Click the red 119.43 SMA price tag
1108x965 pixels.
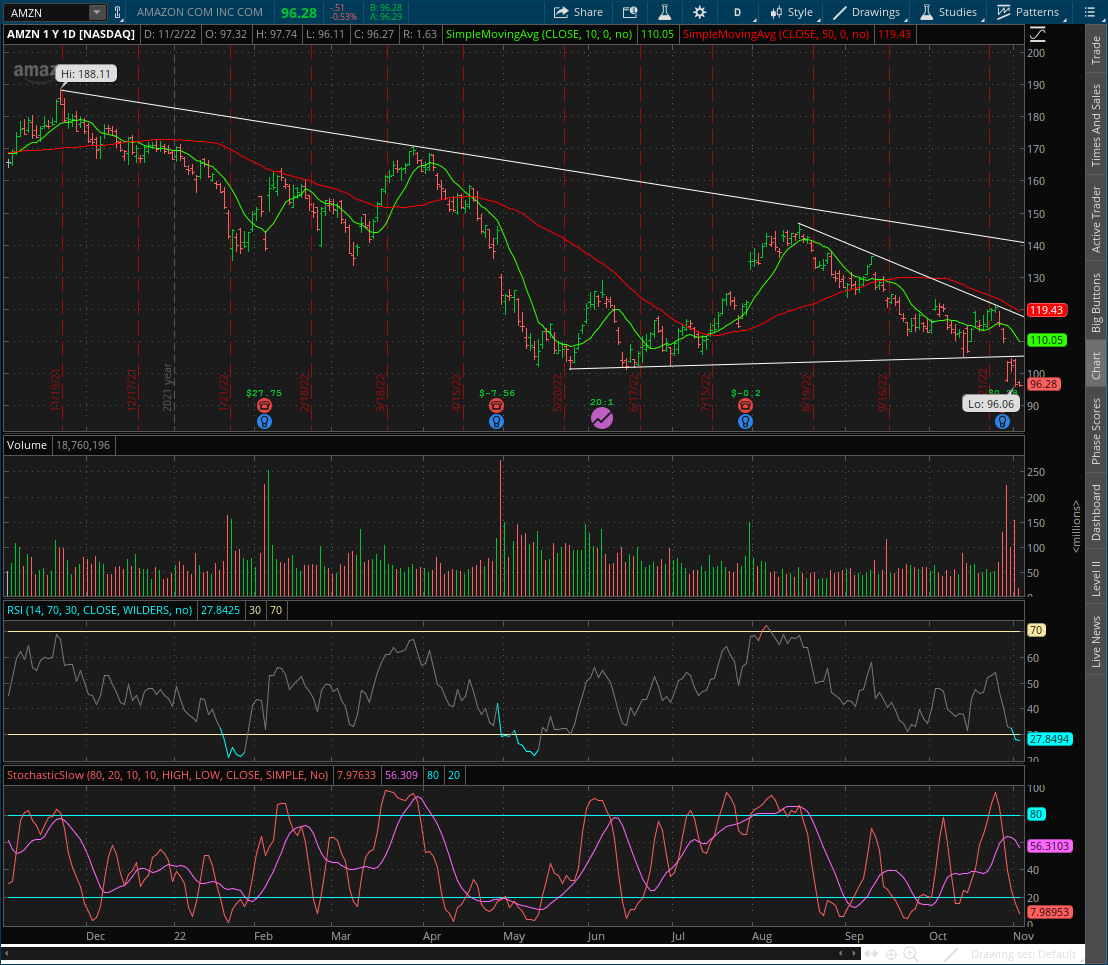(x=1046, y=310)
